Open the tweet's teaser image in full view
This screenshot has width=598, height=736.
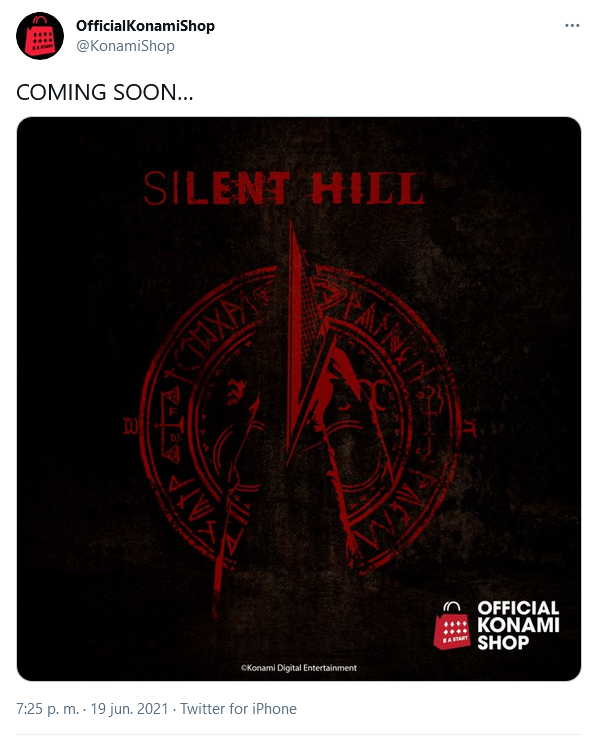coord(299,399)
